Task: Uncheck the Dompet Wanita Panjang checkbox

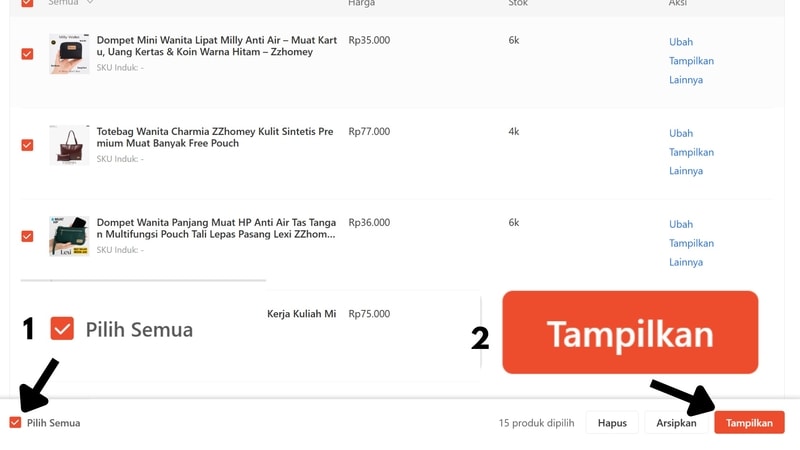Action: (27, 236)
